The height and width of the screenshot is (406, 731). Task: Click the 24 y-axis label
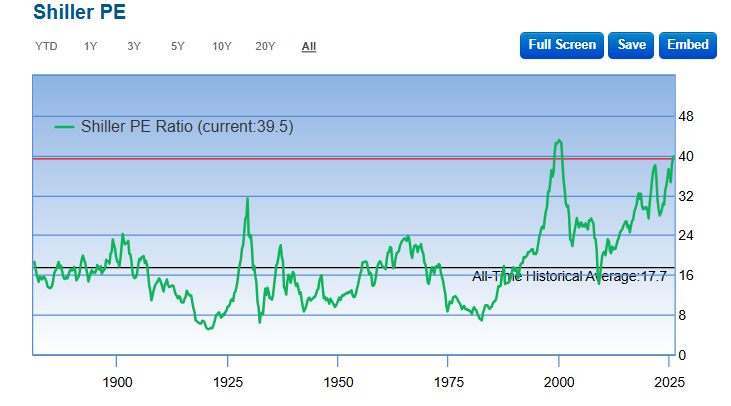(686, 235)
